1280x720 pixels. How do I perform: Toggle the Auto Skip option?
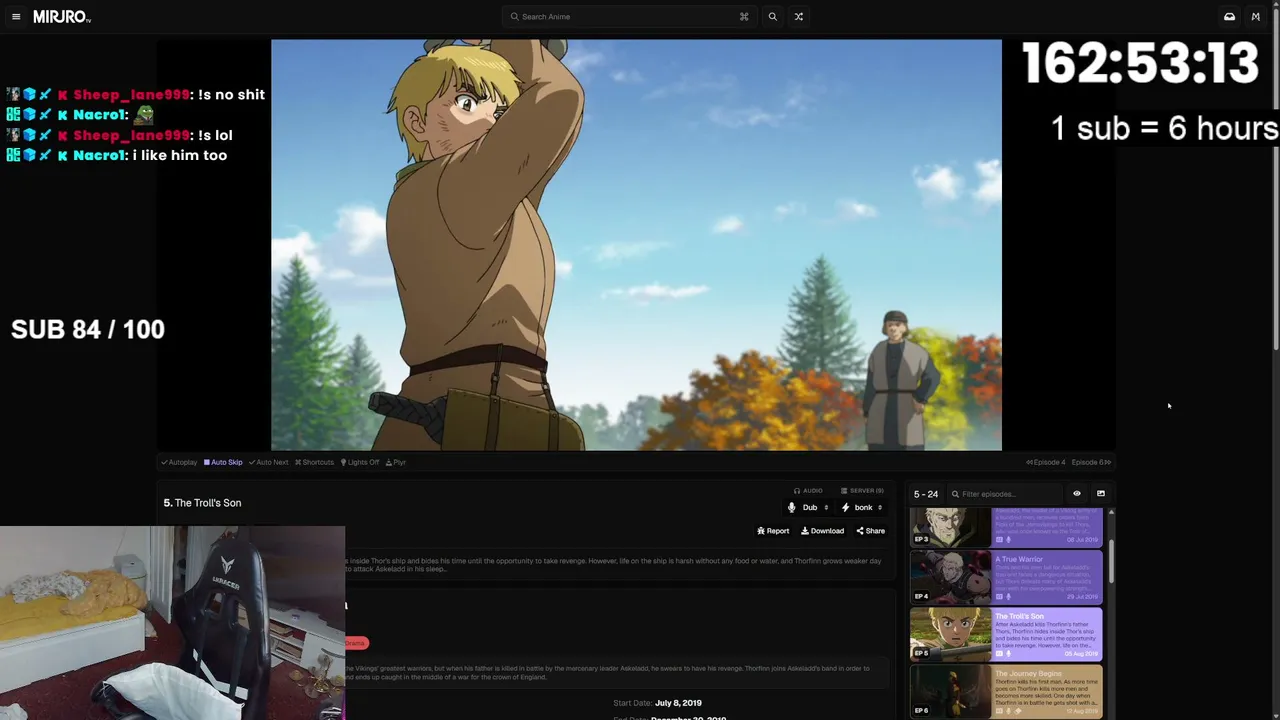pyautogui.click(x=223, y=462)
